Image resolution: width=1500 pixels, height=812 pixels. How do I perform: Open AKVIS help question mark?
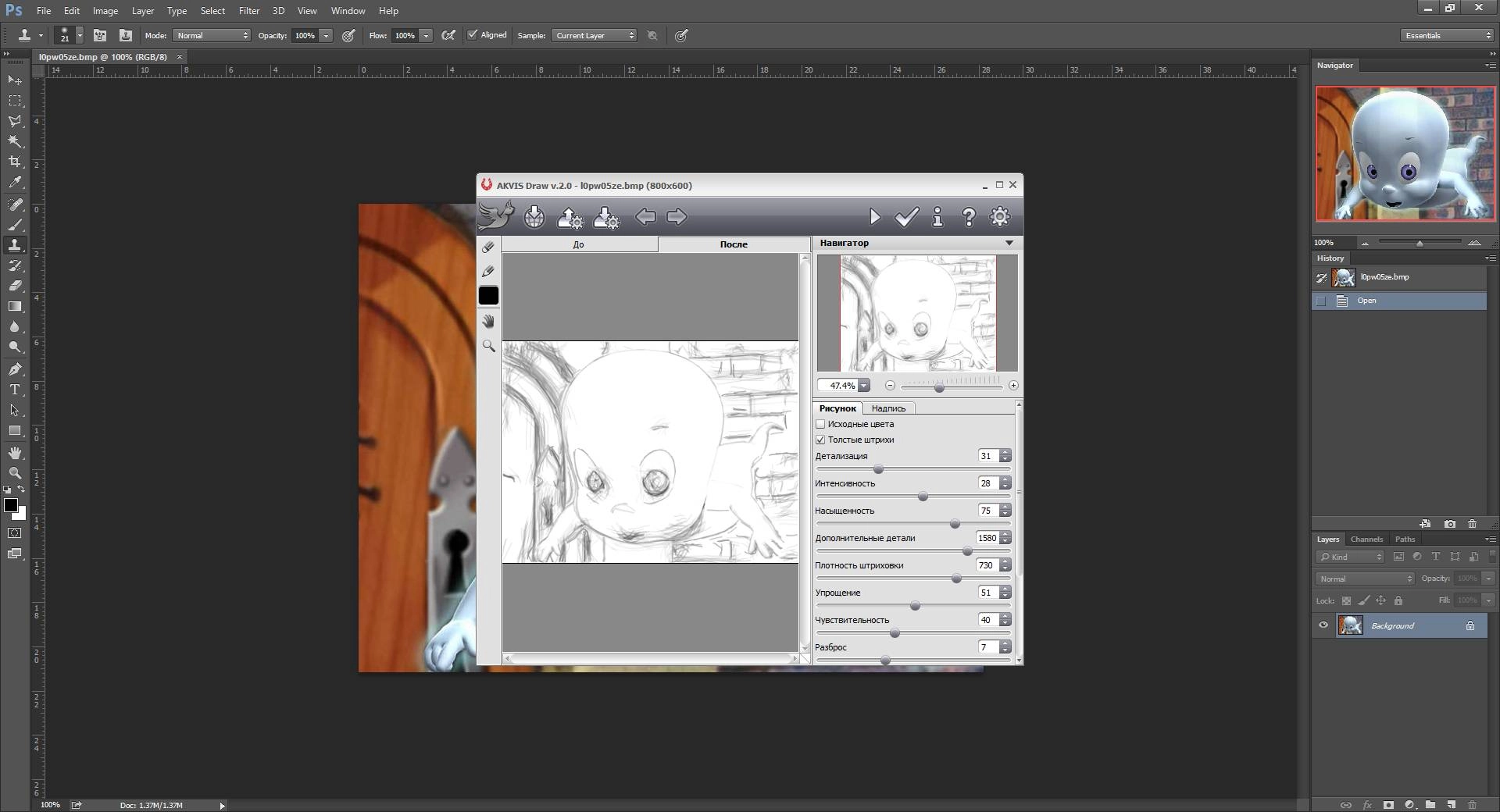(x=969, y=216)
